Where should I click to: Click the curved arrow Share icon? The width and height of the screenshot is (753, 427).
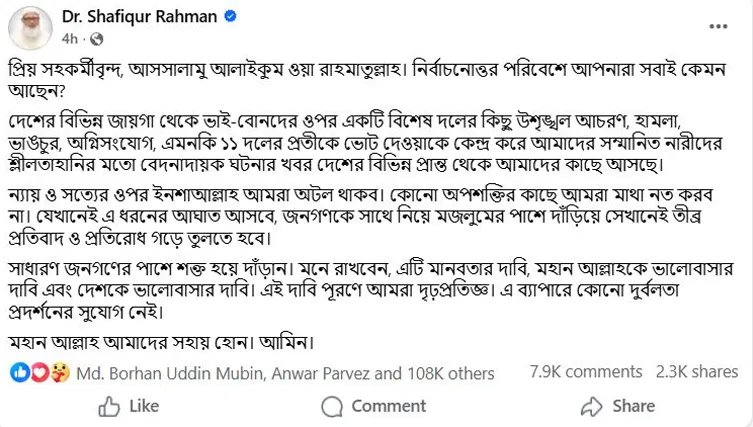(592, 406)
